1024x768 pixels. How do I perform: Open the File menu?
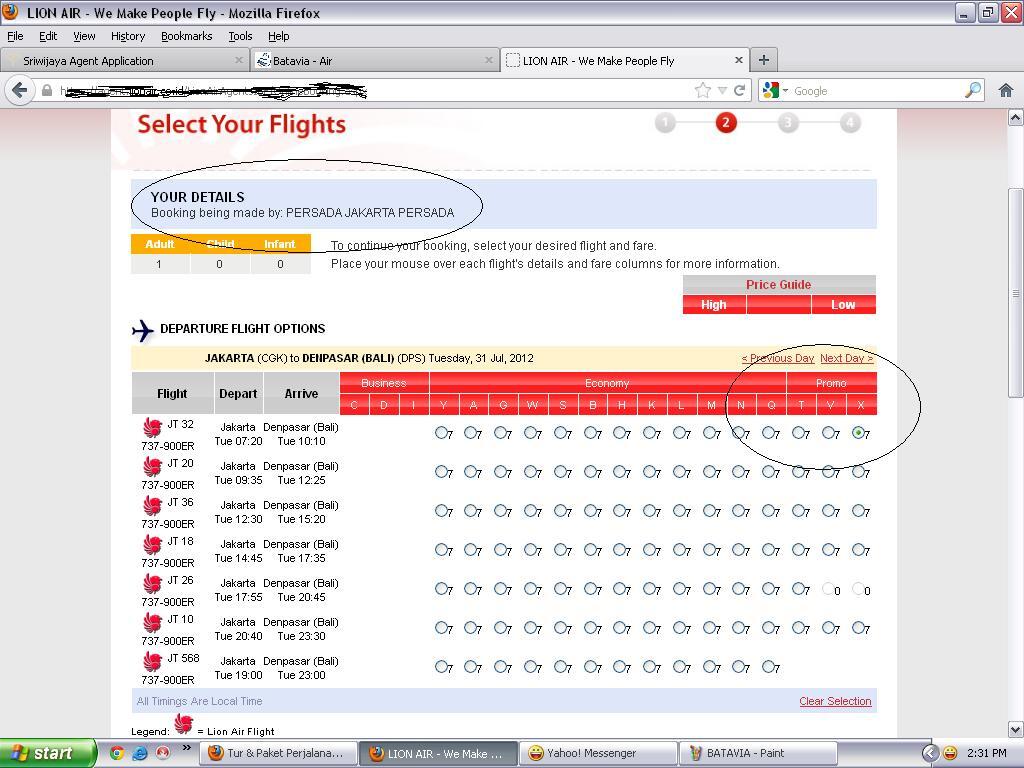pos(15,36)
